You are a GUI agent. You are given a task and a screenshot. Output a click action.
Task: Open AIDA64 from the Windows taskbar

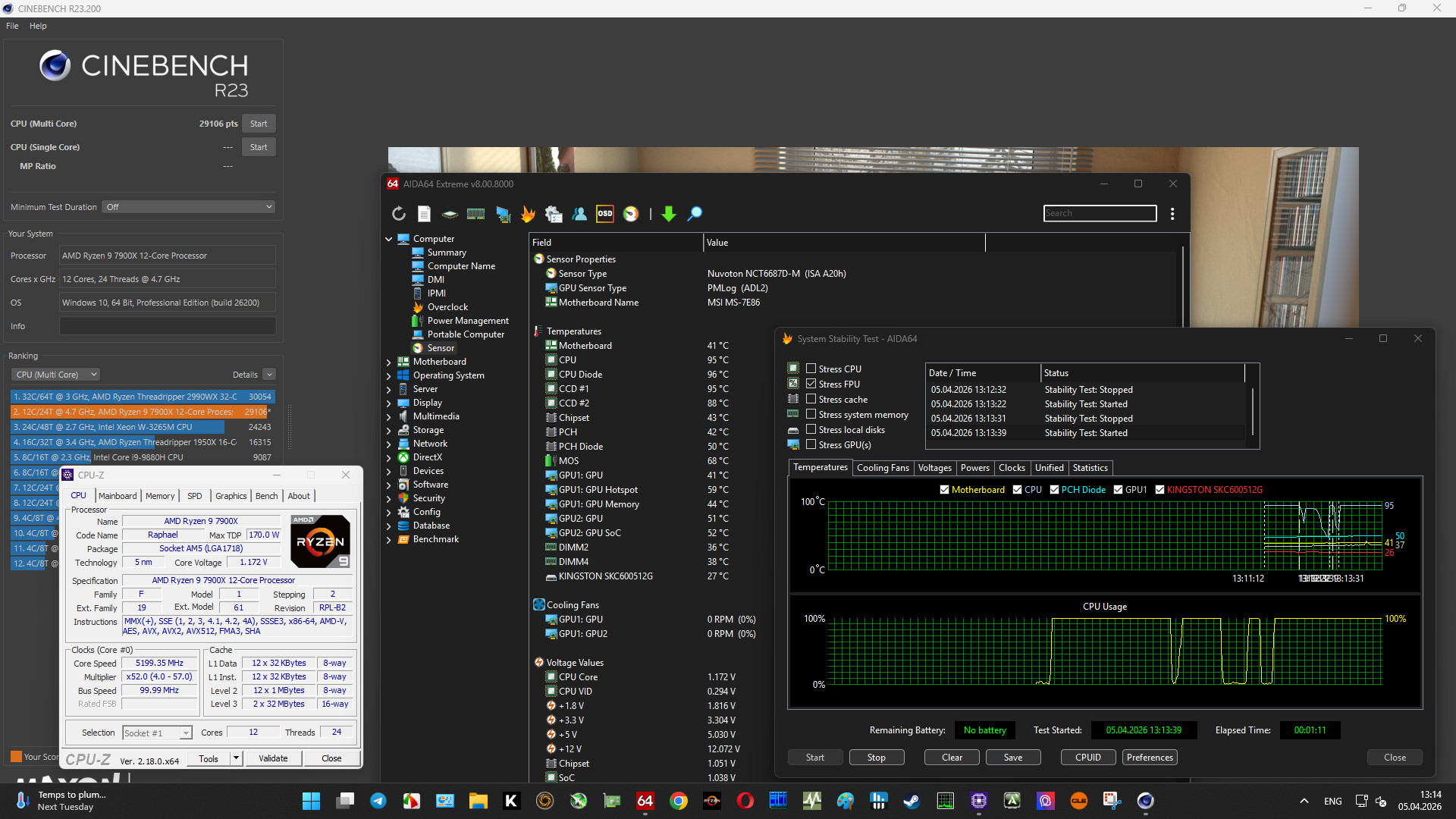[x=645, y=801]
